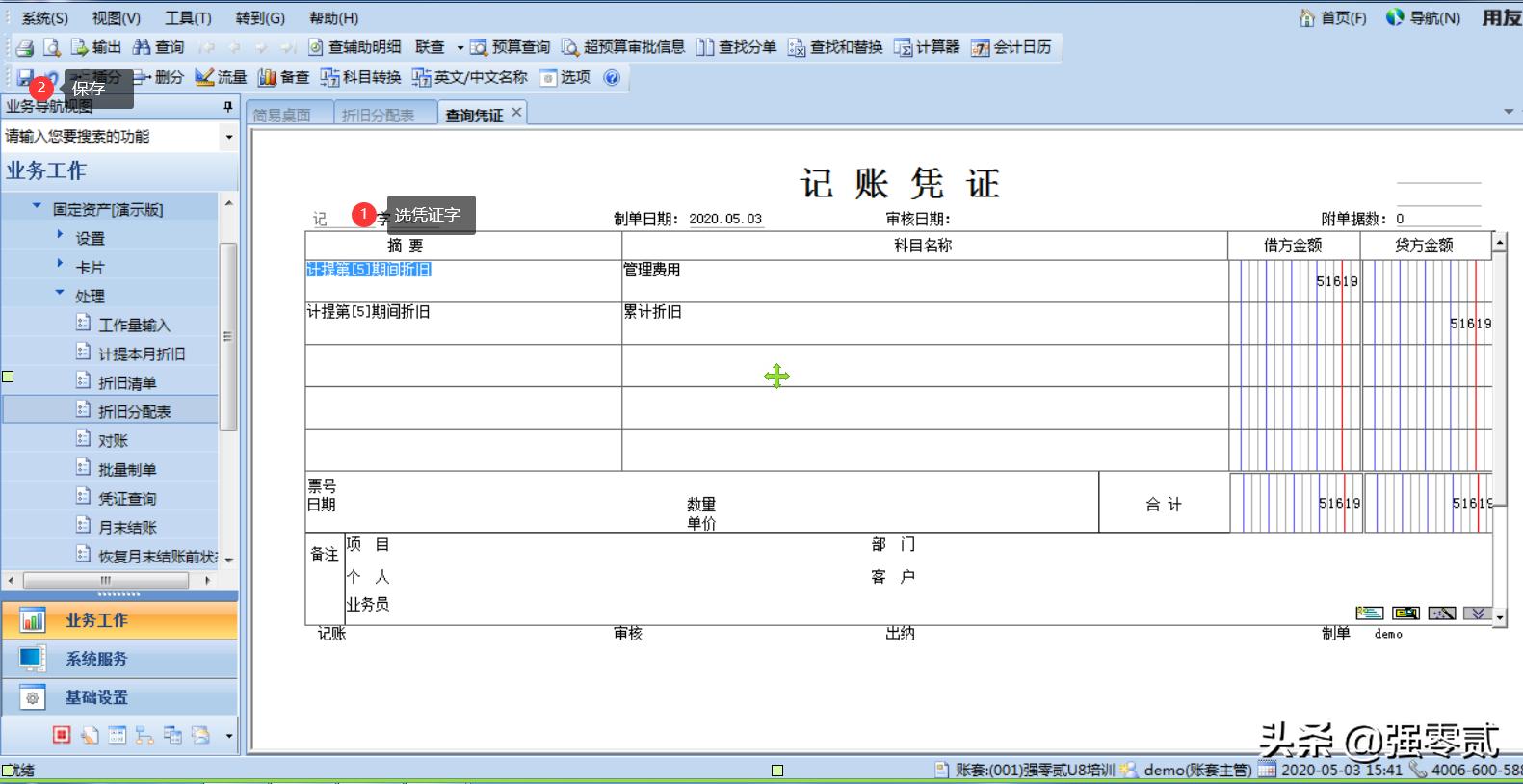Open 工具(T) menu
The height and width of the screenshot is (784, 1523).
(x=188, y=18)
